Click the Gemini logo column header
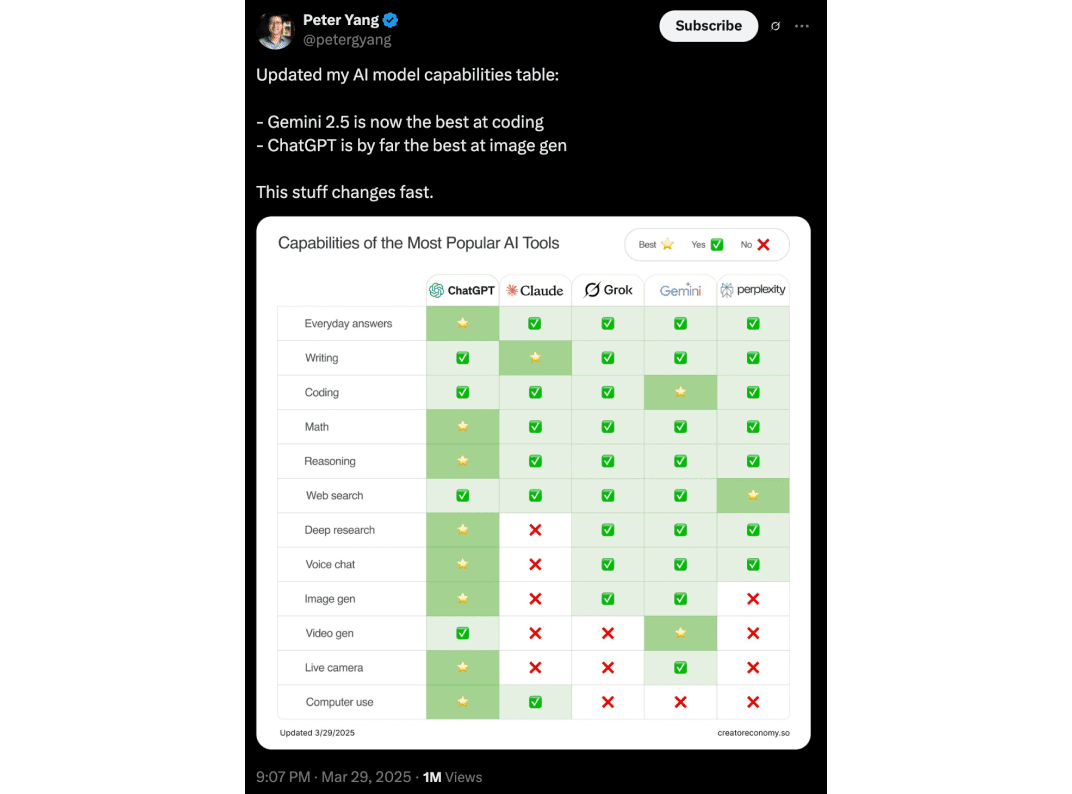Viewport: 1072px width, 794px height. point(680,290)
